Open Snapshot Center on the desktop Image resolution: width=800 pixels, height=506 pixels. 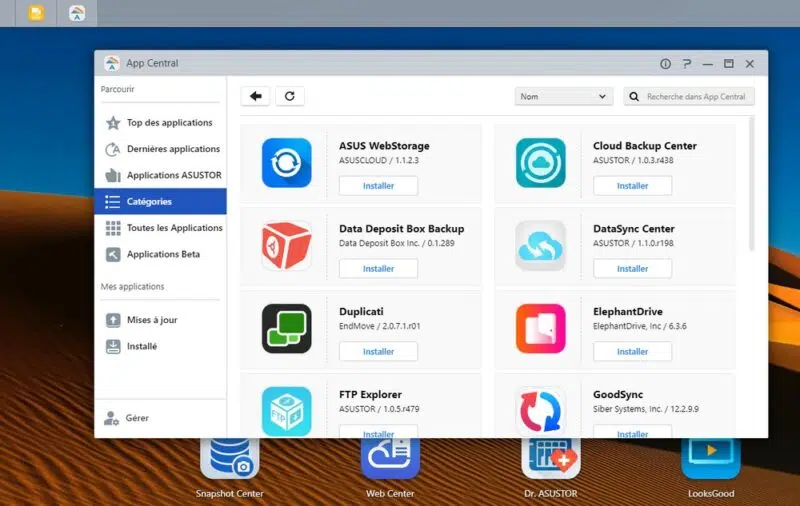tap(230, 467)
